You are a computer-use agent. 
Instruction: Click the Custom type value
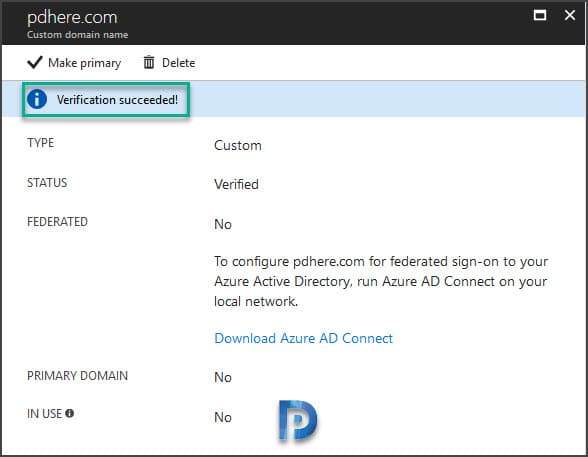pyautogui.click(x=238, y=145)
